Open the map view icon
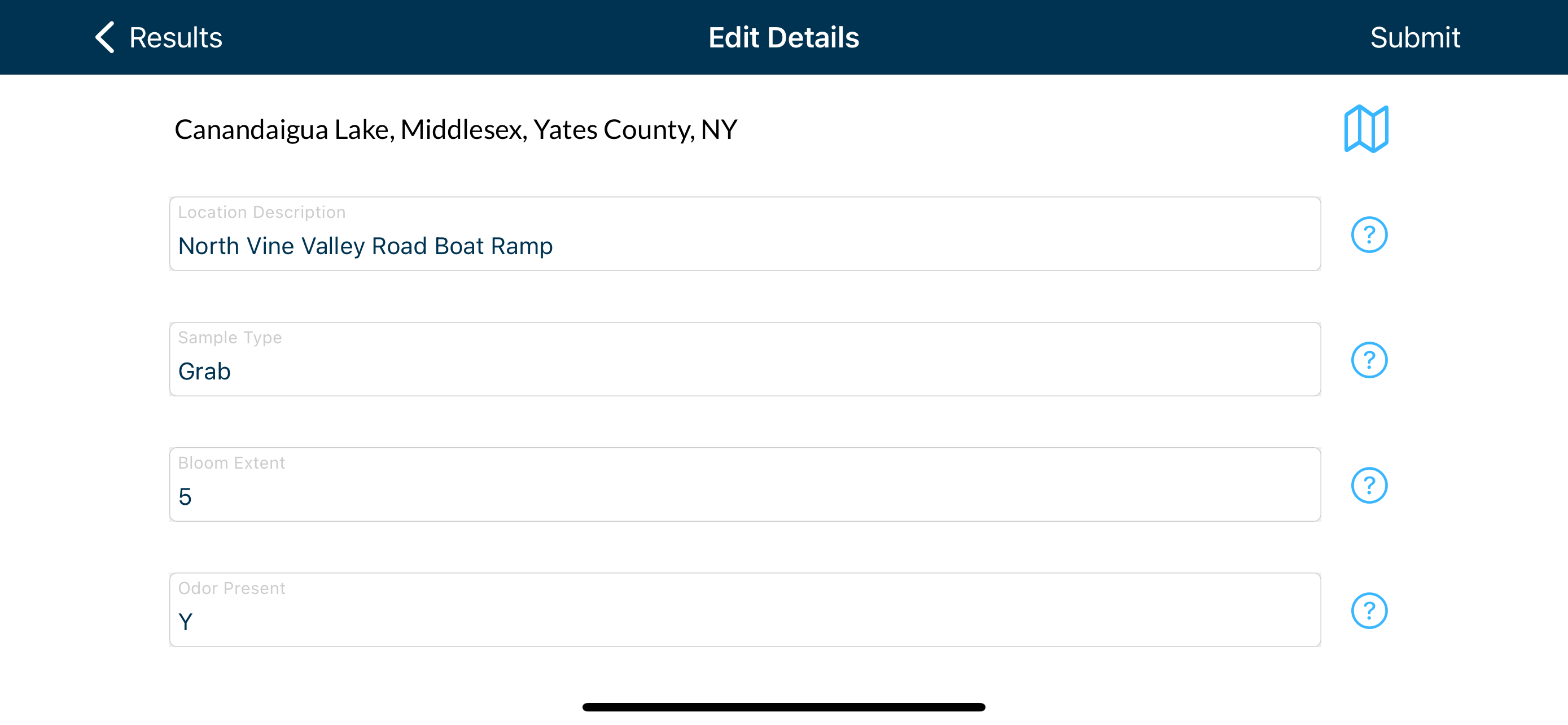 click(1366, 128)
